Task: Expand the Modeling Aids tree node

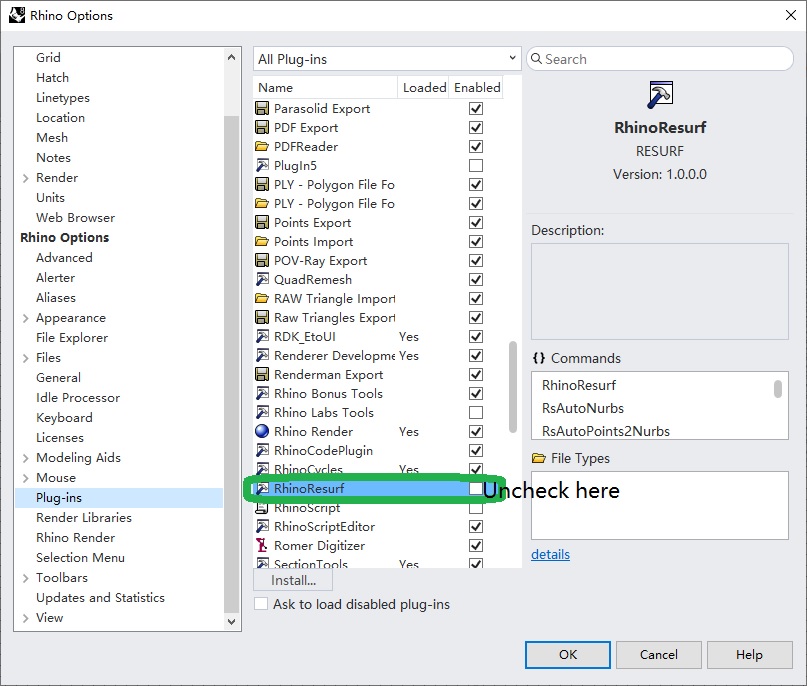Action: pos(26,458)
